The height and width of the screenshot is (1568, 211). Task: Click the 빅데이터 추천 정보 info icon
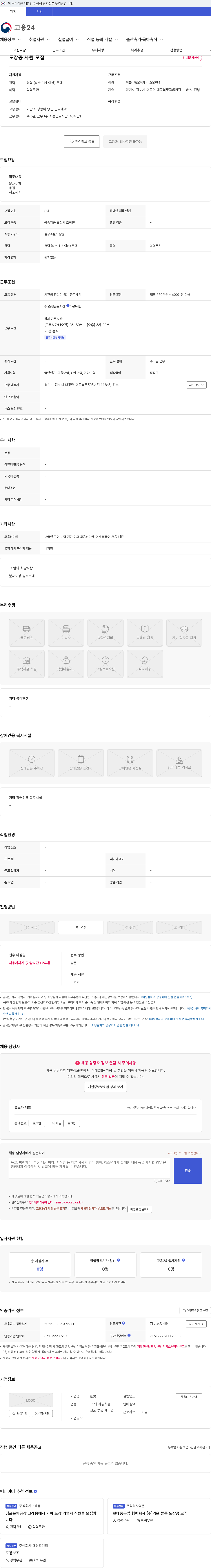pos(35,1491)
